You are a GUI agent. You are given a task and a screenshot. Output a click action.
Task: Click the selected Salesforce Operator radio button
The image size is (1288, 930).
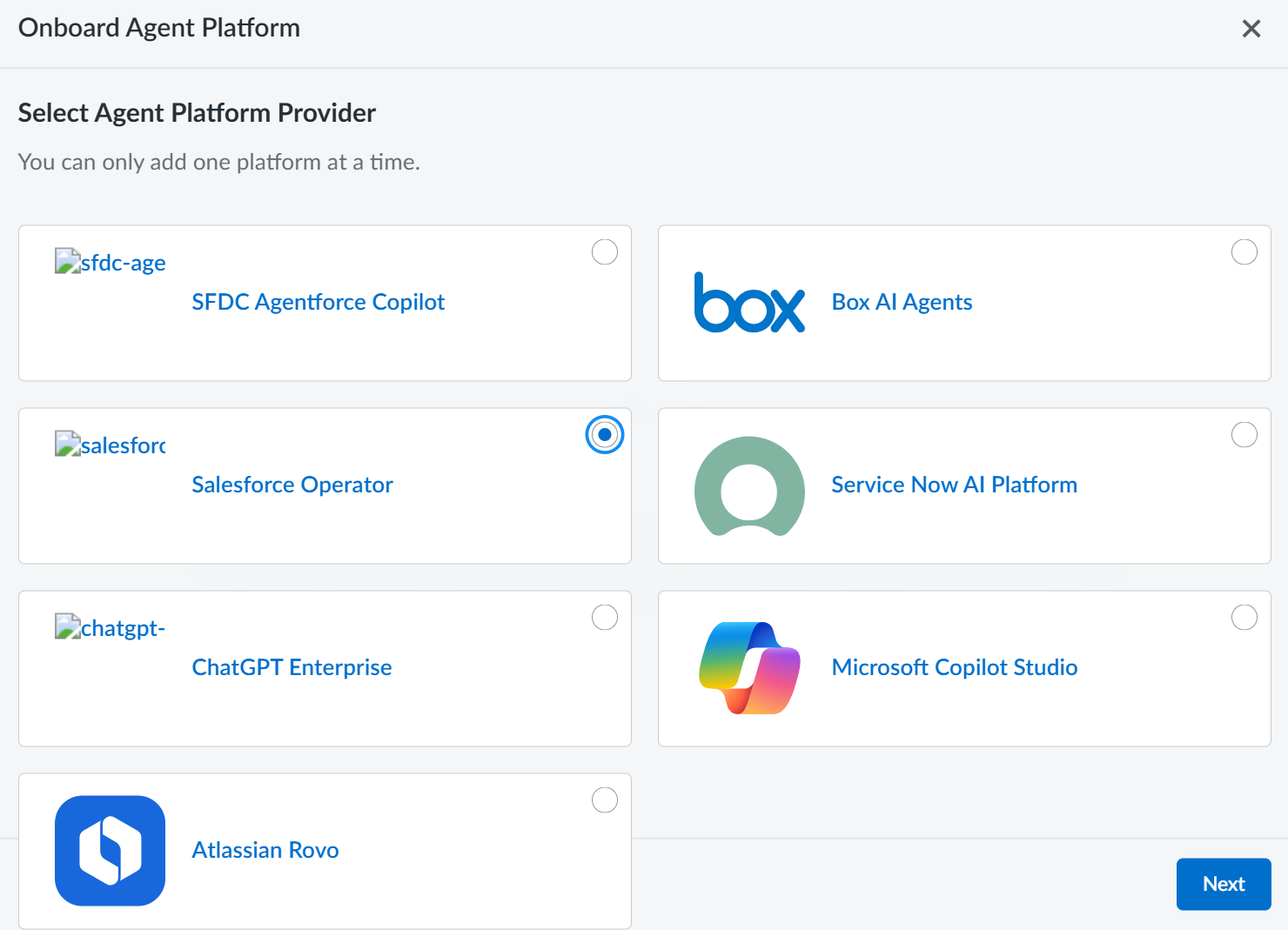tap(605, 435)
